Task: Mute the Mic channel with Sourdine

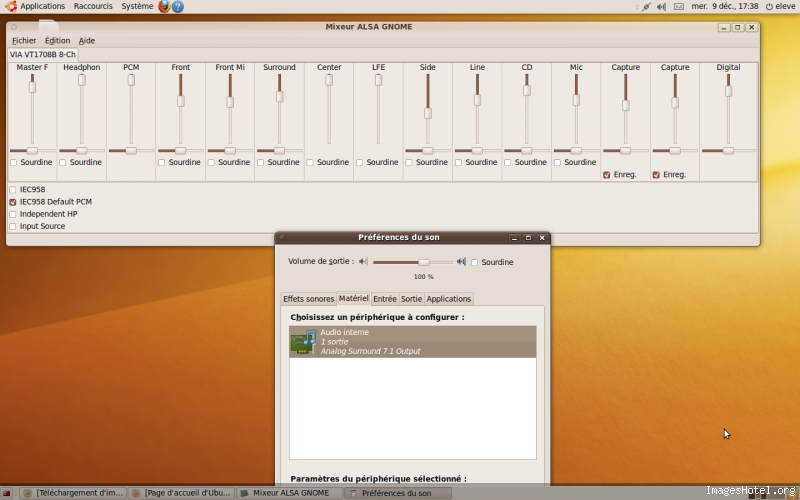Action: [x=558, y=162]
